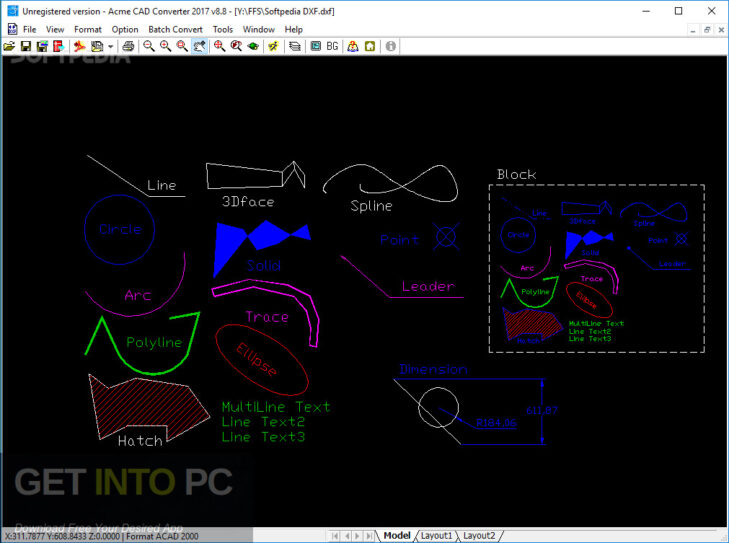Open the Help menu
Screen dimensions: 729x543
[293, 29]
